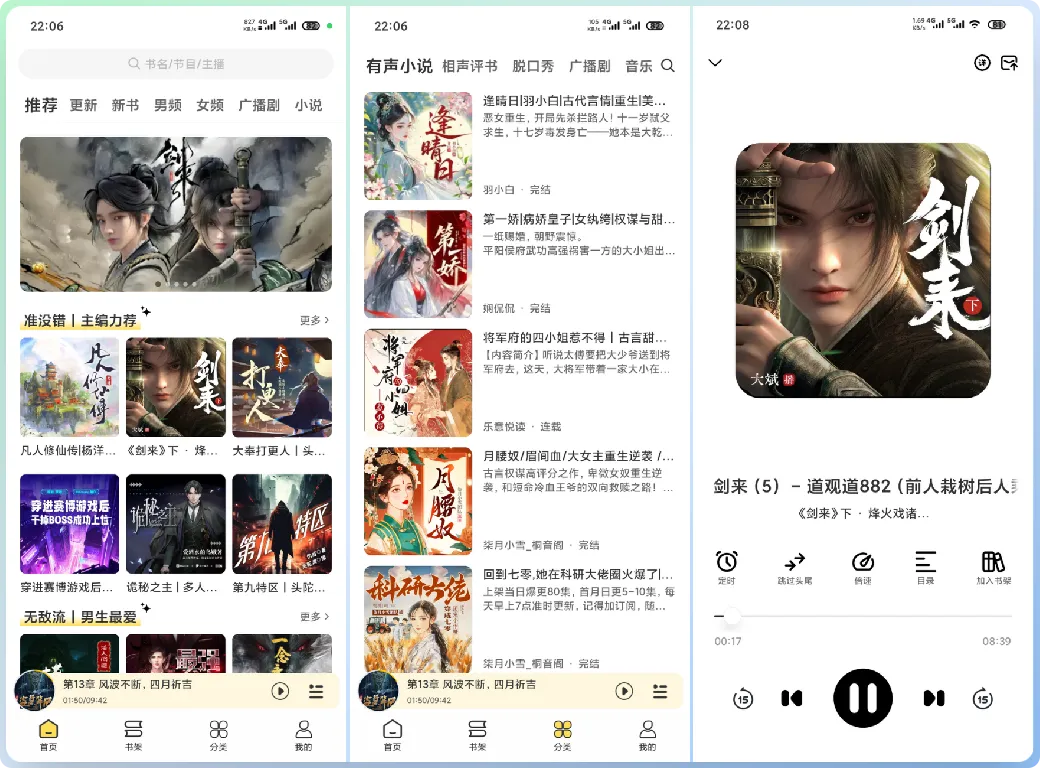Open the 小说 tab on the home screen
Viewport: 1040px width, 768px height.
coord(308,105)
